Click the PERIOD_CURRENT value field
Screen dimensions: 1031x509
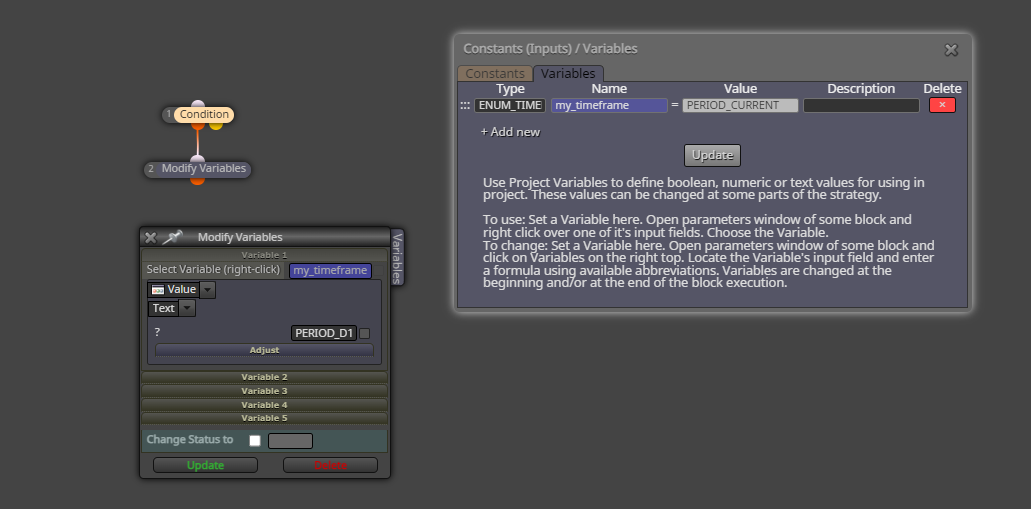point(740,105)
